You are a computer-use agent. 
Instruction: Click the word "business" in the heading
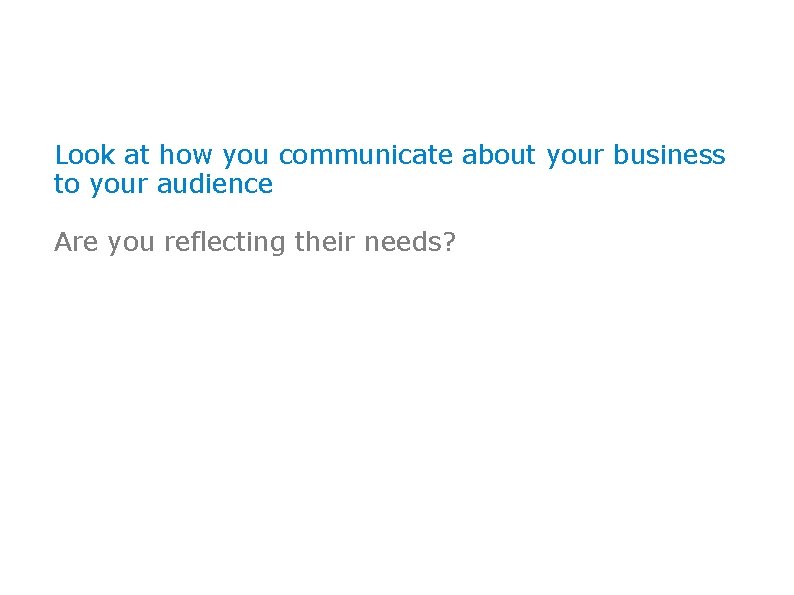pos(669,156)
